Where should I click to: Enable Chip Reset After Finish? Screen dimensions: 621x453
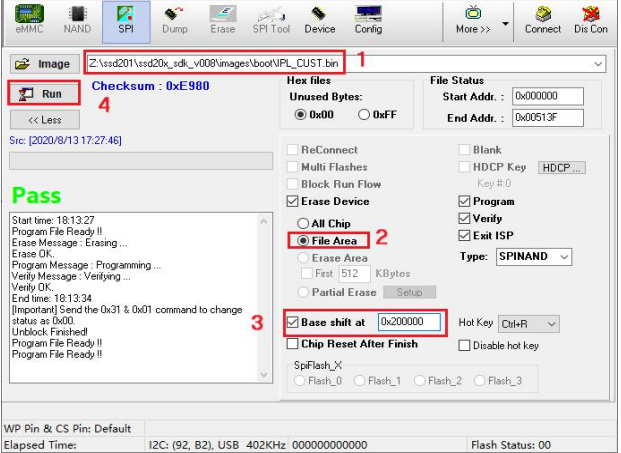293,344
